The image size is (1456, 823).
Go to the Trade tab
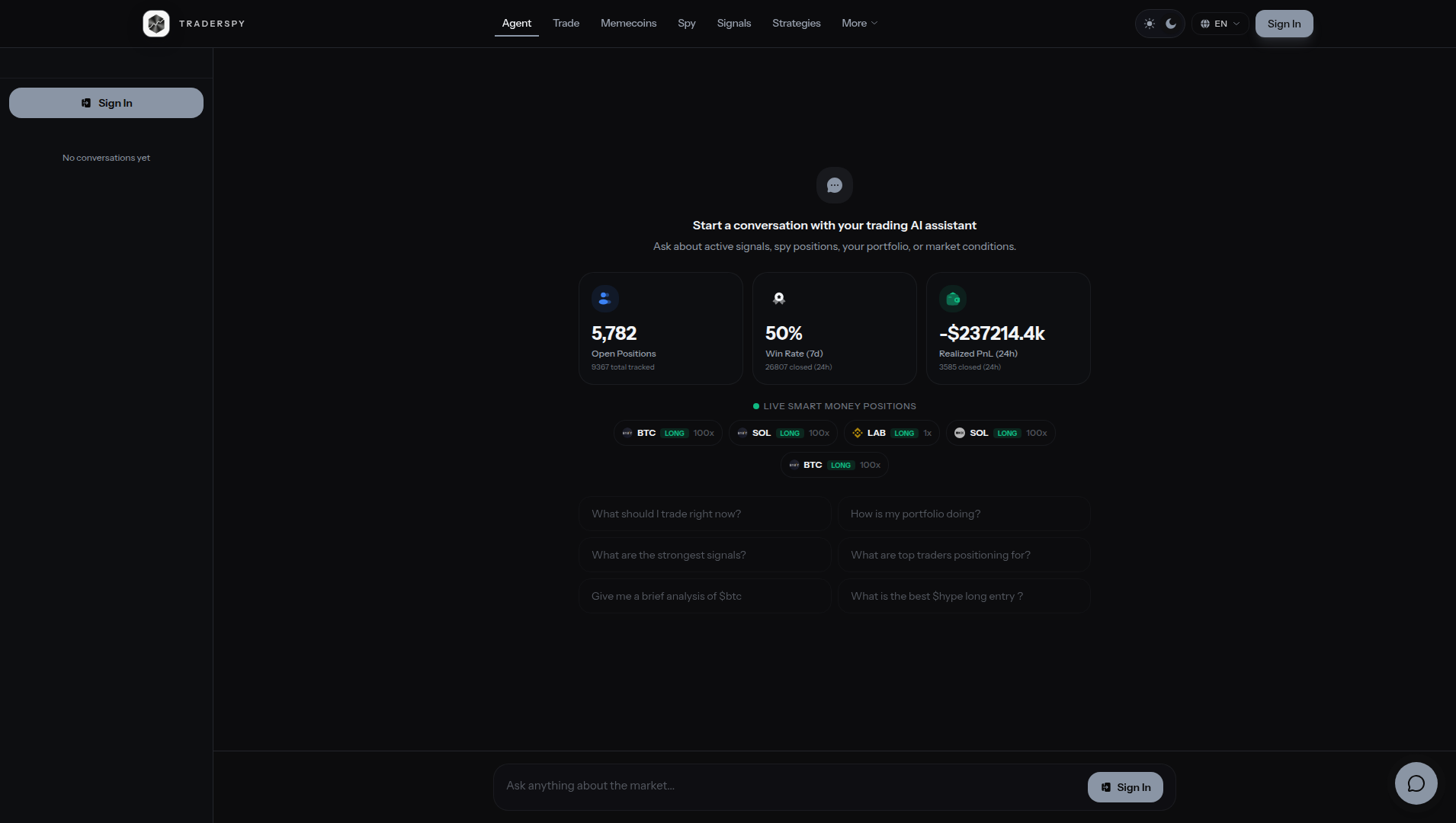pyautogui.click(x=566, y=24)
